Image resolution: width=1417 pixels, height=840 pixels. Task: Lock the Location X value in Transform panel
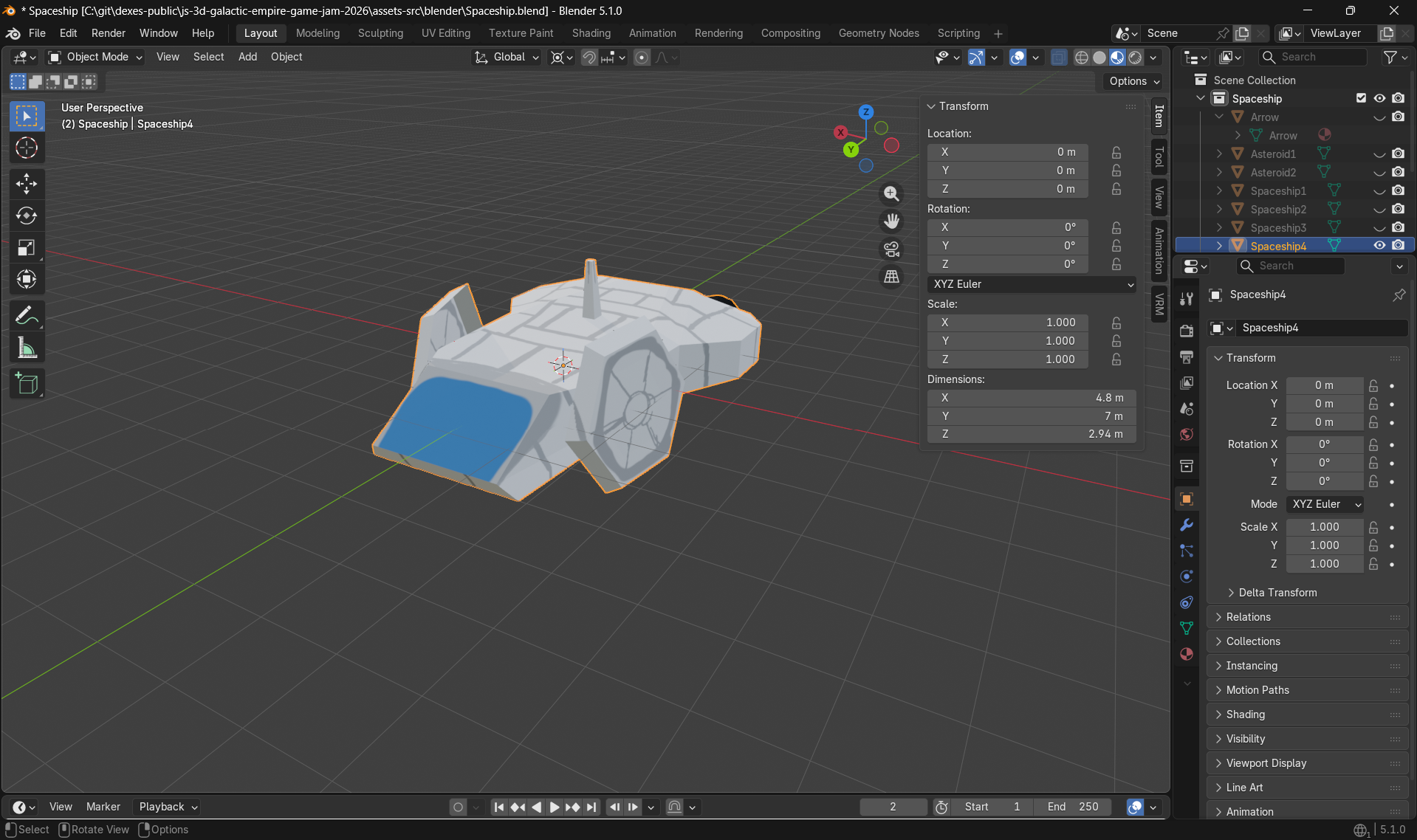coord(1116,152)
